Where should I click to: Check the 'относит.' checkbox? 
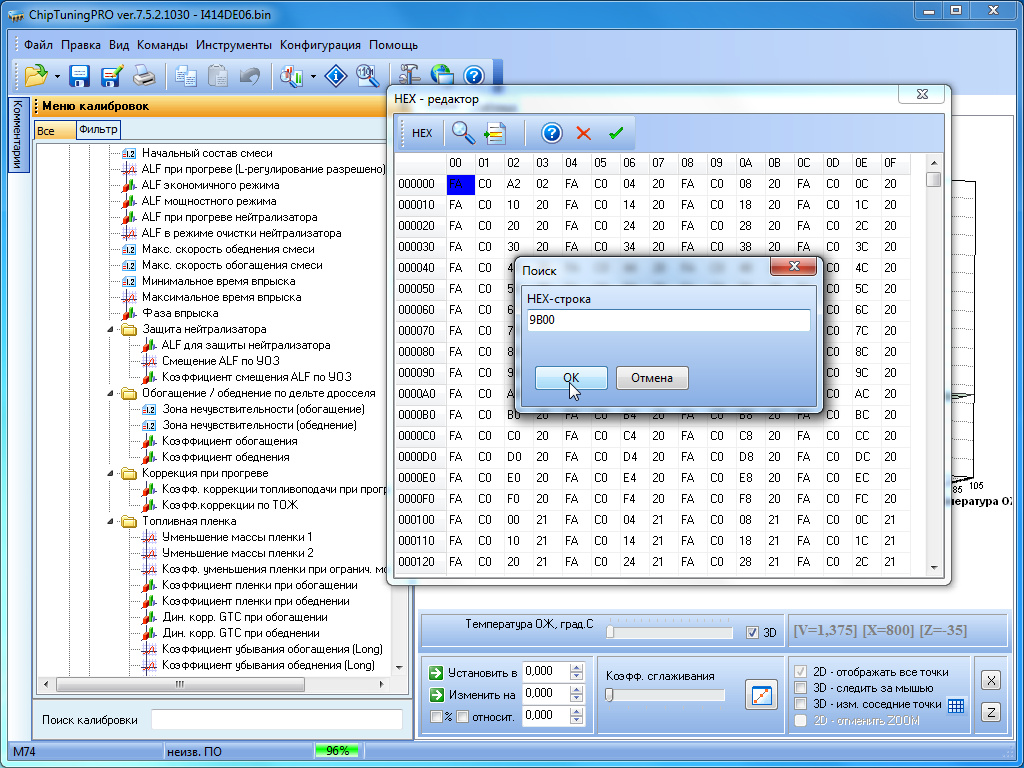462,716
